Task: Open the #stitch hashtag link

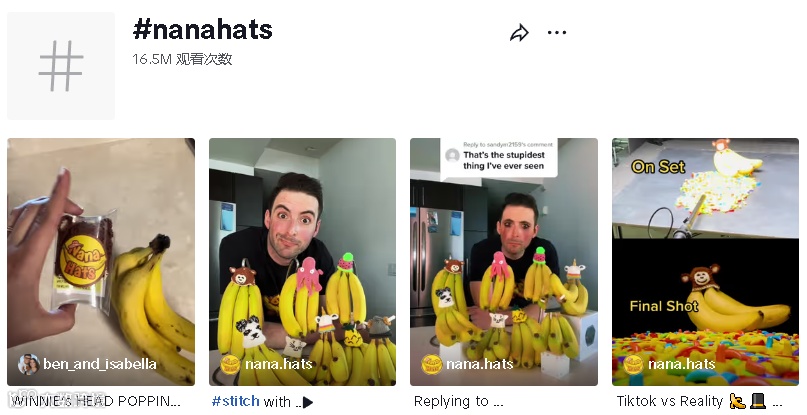Action: 236,401
